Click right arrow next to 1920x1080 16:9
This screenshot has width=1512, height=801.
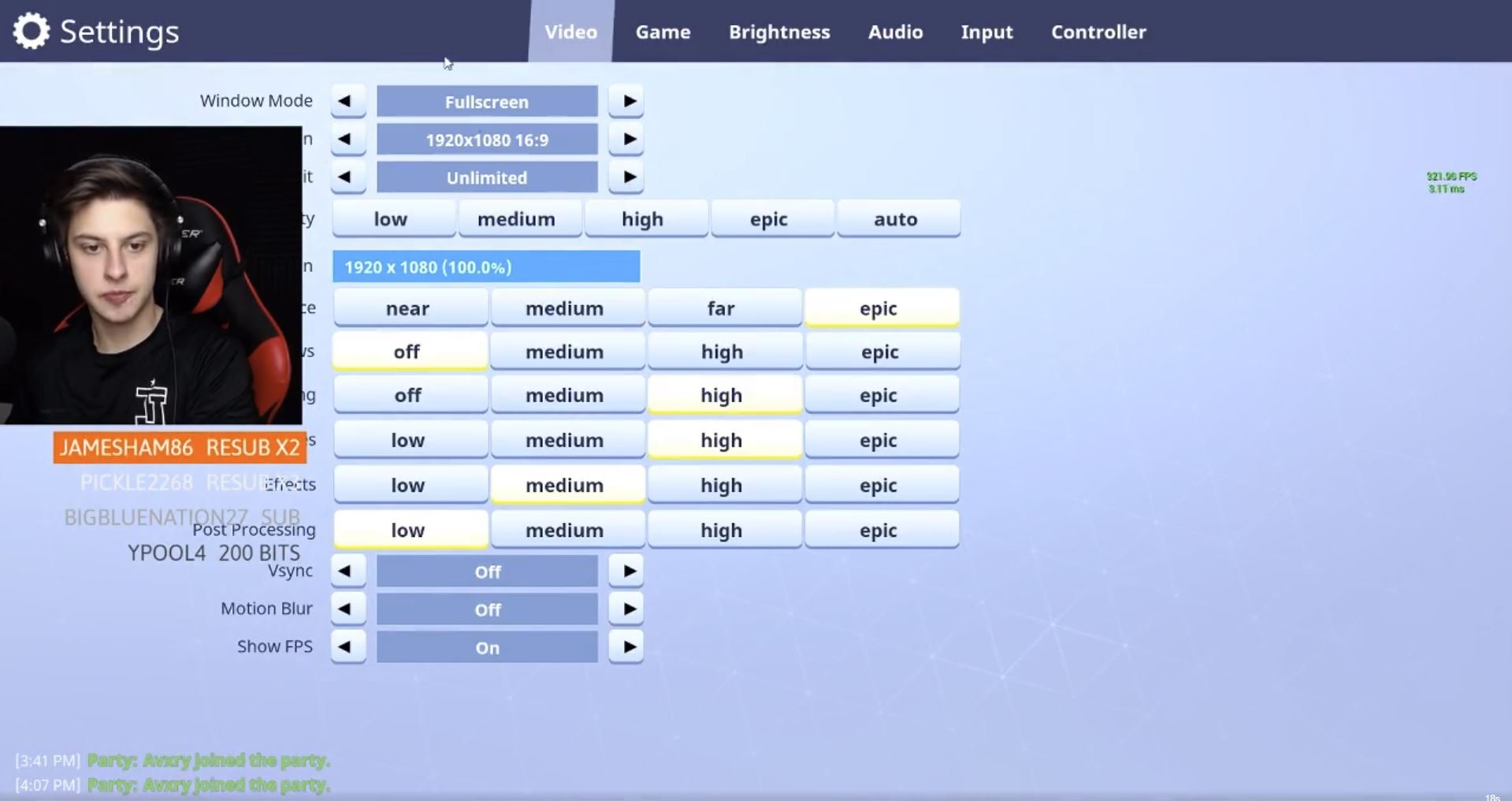pos(626,140)
